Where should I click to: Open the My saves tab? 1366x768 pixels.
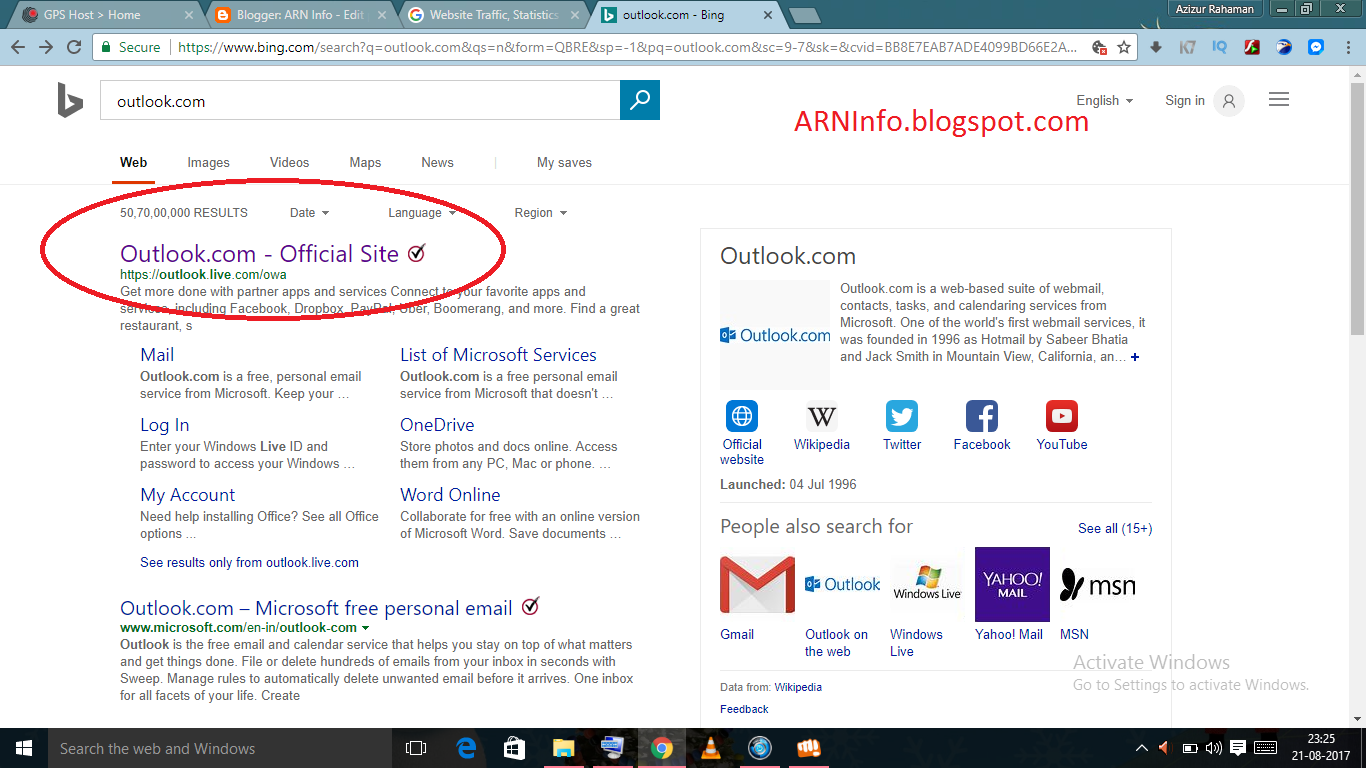pyautogui.click(x=564, y=162)
